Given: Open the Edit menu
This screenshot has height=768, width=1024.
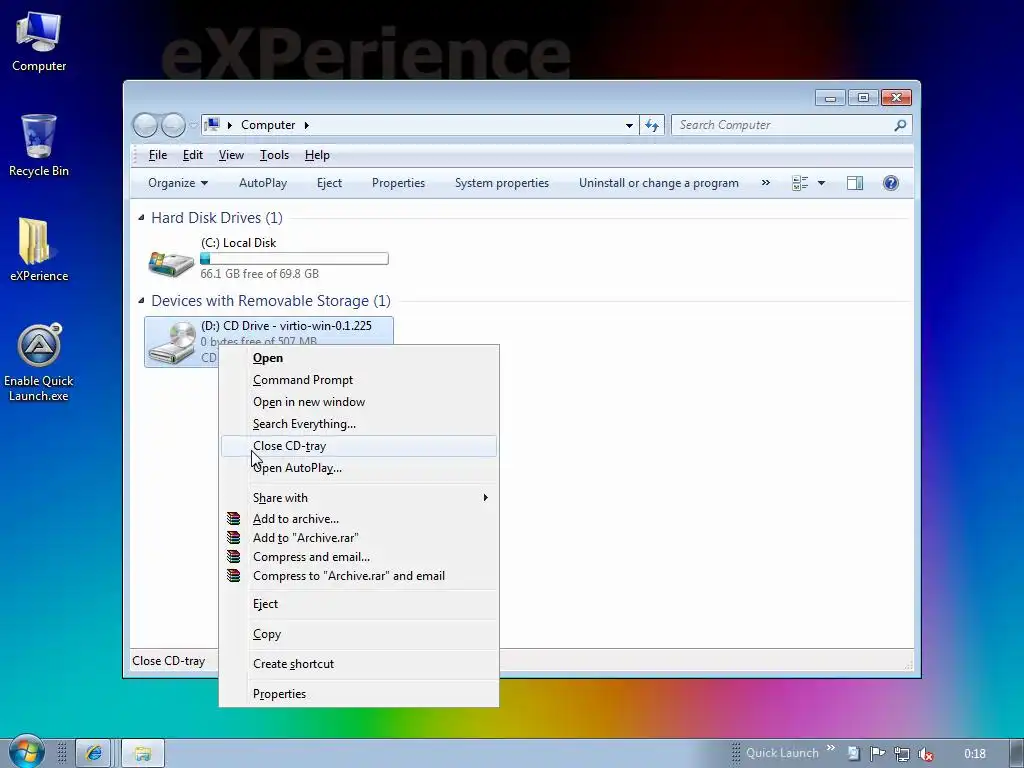Looking at the screenshot, I should click(193, 155).
